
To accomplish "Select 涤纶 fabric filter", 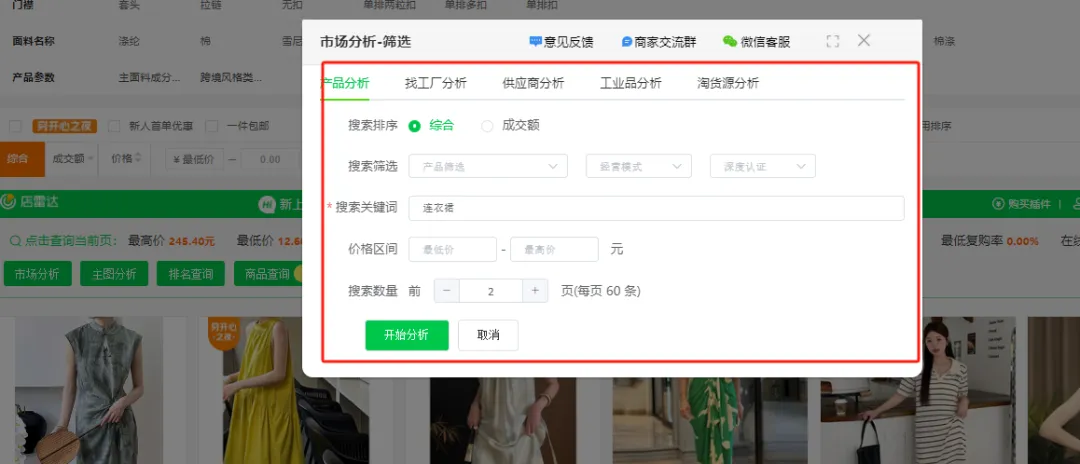I will tap(129, 41).
